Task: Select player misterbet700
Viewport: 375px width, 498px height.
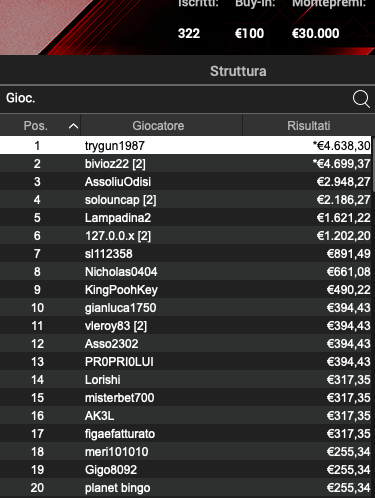Action: pyautogui.click(x=185, y=397)
